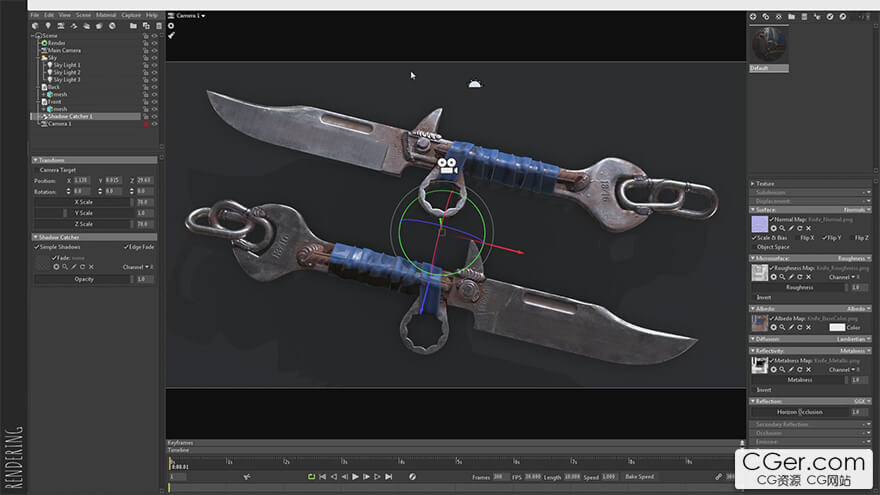Adjust the shadow Opacity slider
The width and height of the screenshot is (880, 495).
click(x=84, y=279)
